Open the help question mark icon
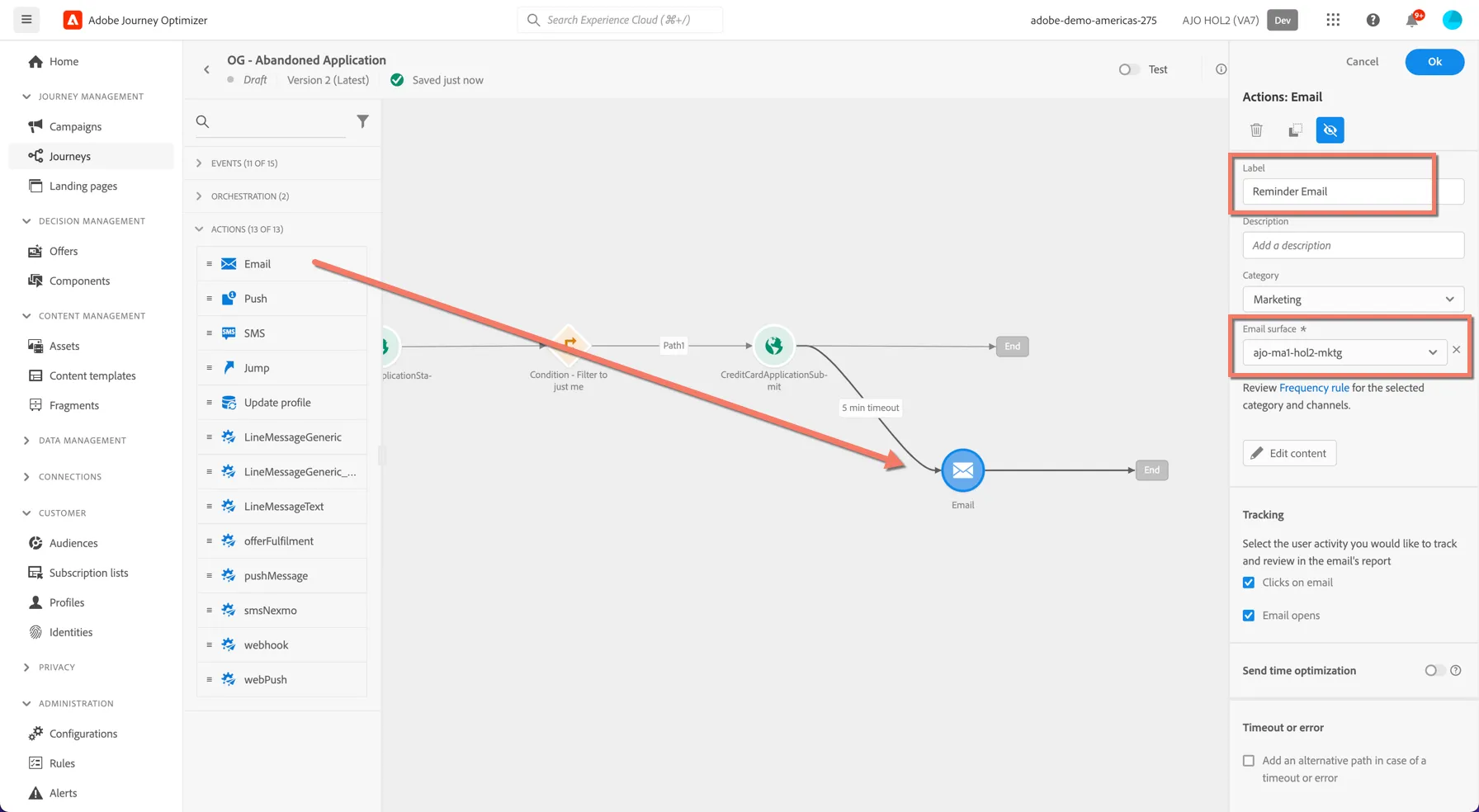1479x812 pixels. click(1373, 20)
